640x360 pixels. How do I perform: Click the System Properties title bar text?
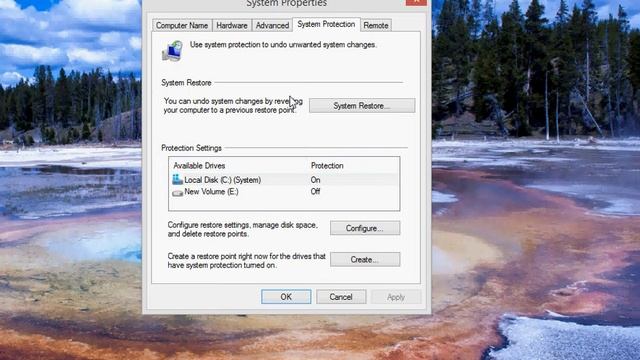[286, 3]
